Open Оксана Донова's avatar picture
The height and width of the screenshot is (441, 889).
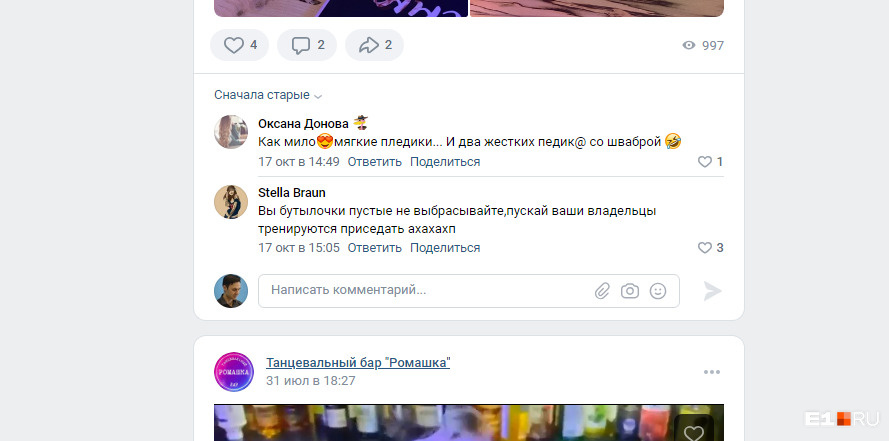click(231, 132)
